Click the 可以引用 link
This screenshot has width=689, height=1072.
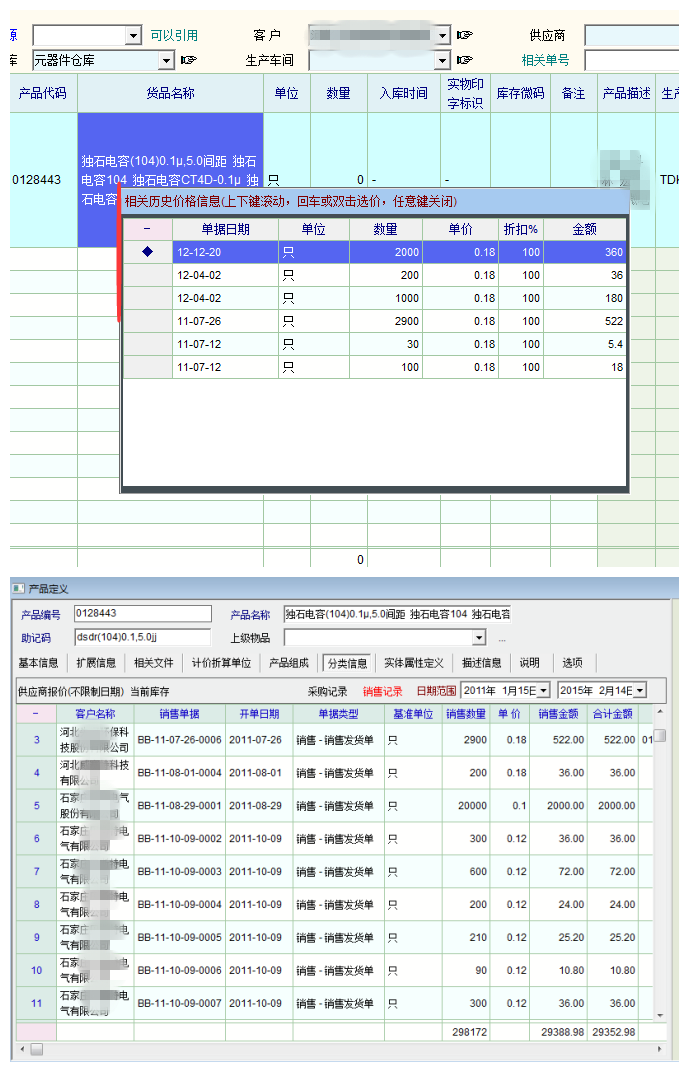pyautogui.click(x=174, y=35)
